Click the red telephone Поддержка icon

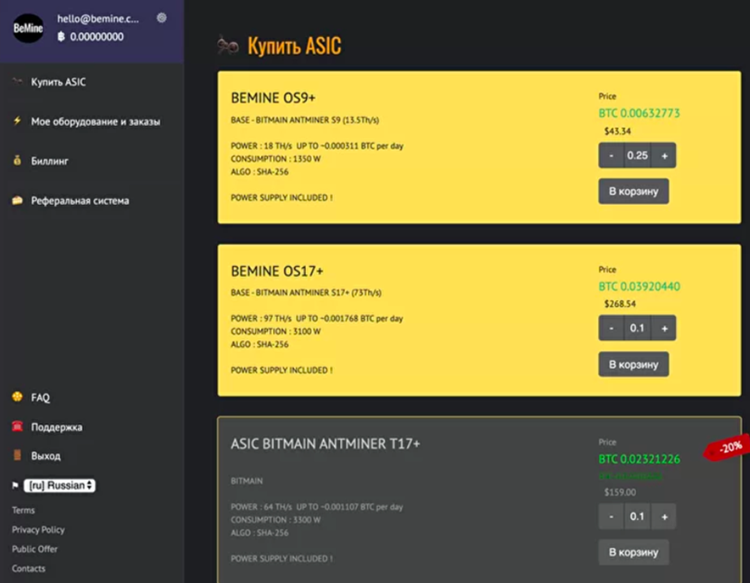[x=17, y=426]
